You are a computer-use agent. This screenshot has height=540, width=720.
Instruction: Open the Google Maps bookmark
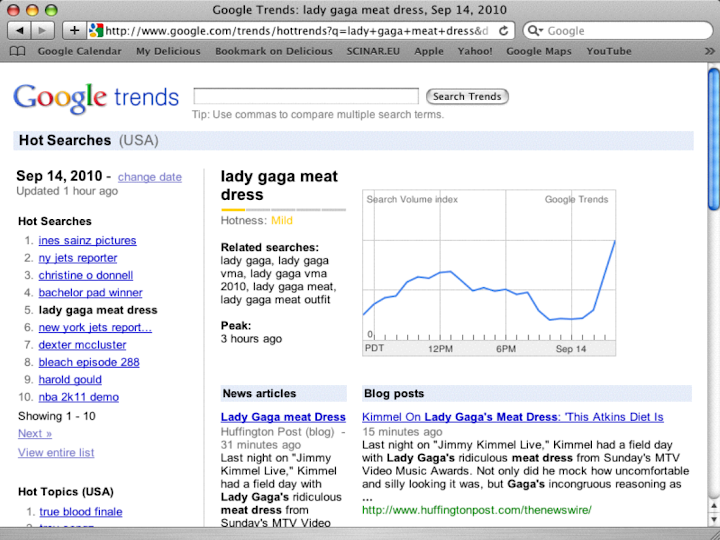coord(538,51)
